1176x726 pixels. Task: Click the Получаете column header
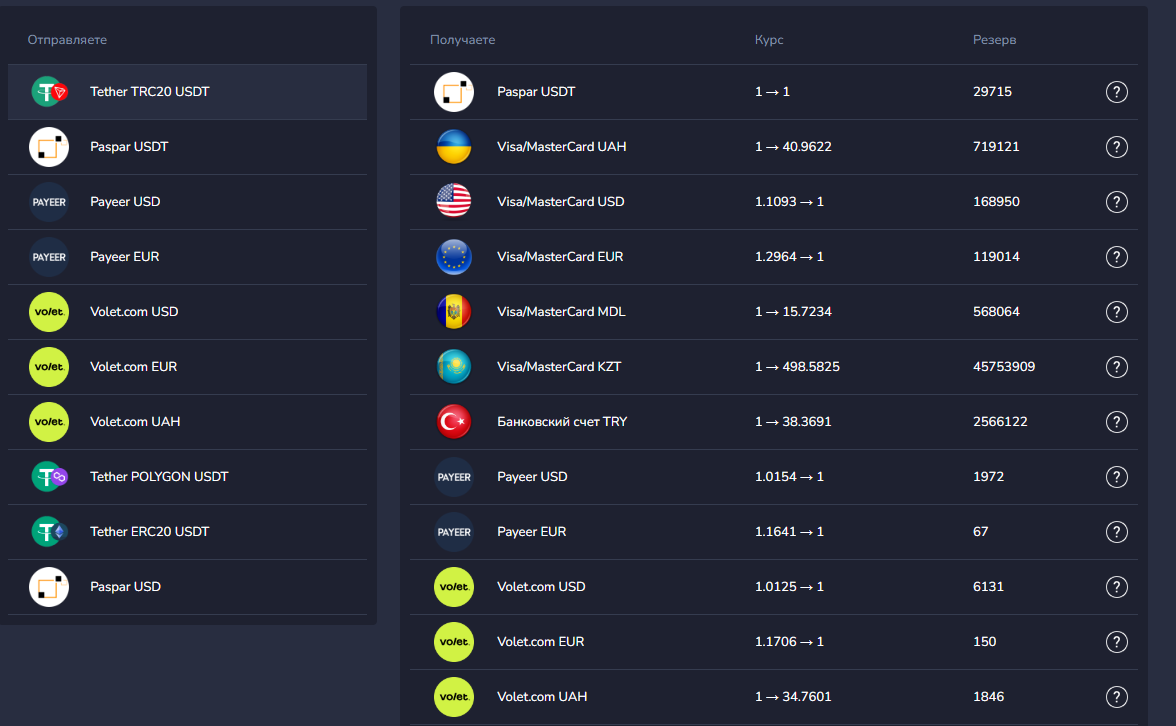462,40
